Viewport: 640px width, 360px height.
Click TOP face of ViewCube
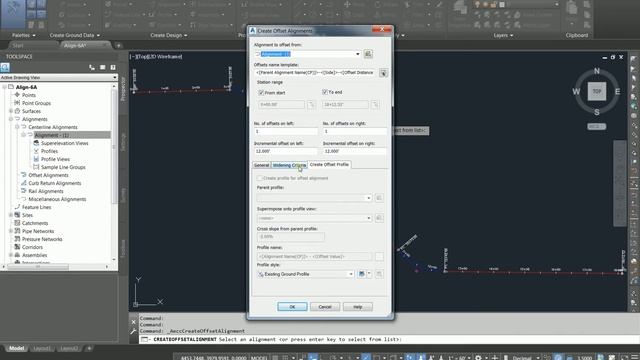click(597, 91)
